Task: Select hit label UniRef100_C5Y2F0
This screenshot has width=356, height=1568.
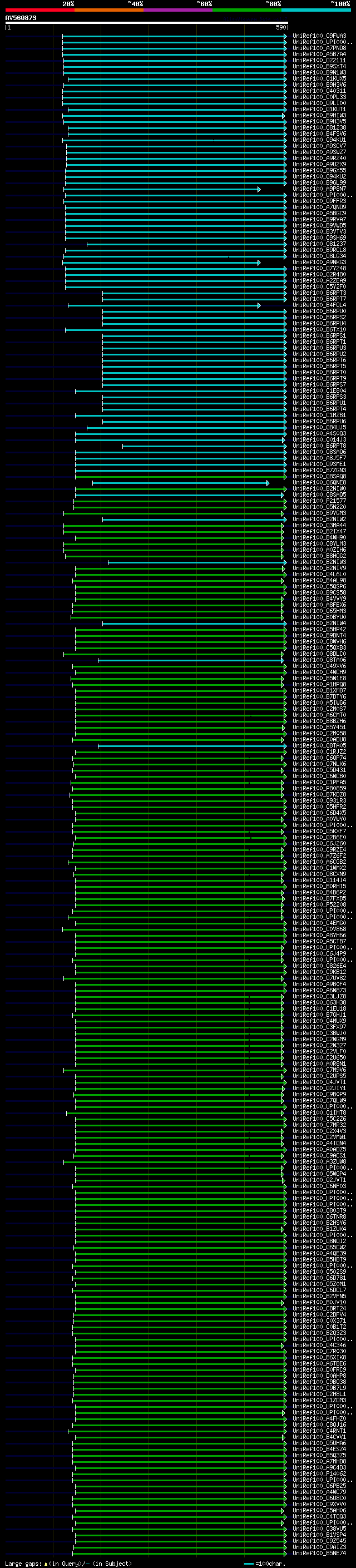Action: pyautogui.click(x=319, y=286)
